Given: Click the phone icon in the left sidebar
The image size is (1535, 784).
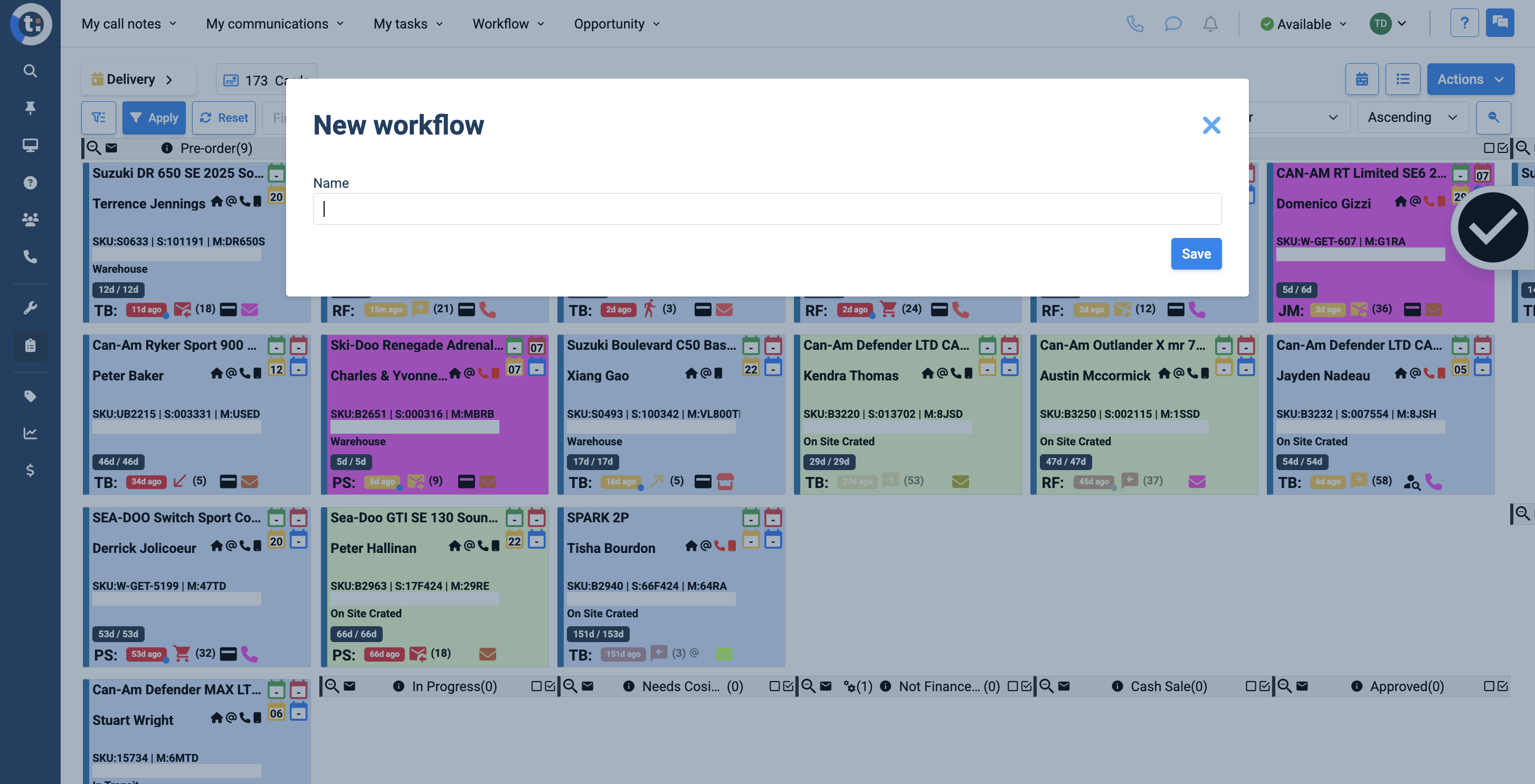Looking at the screenshot, I should pos(30,256).
